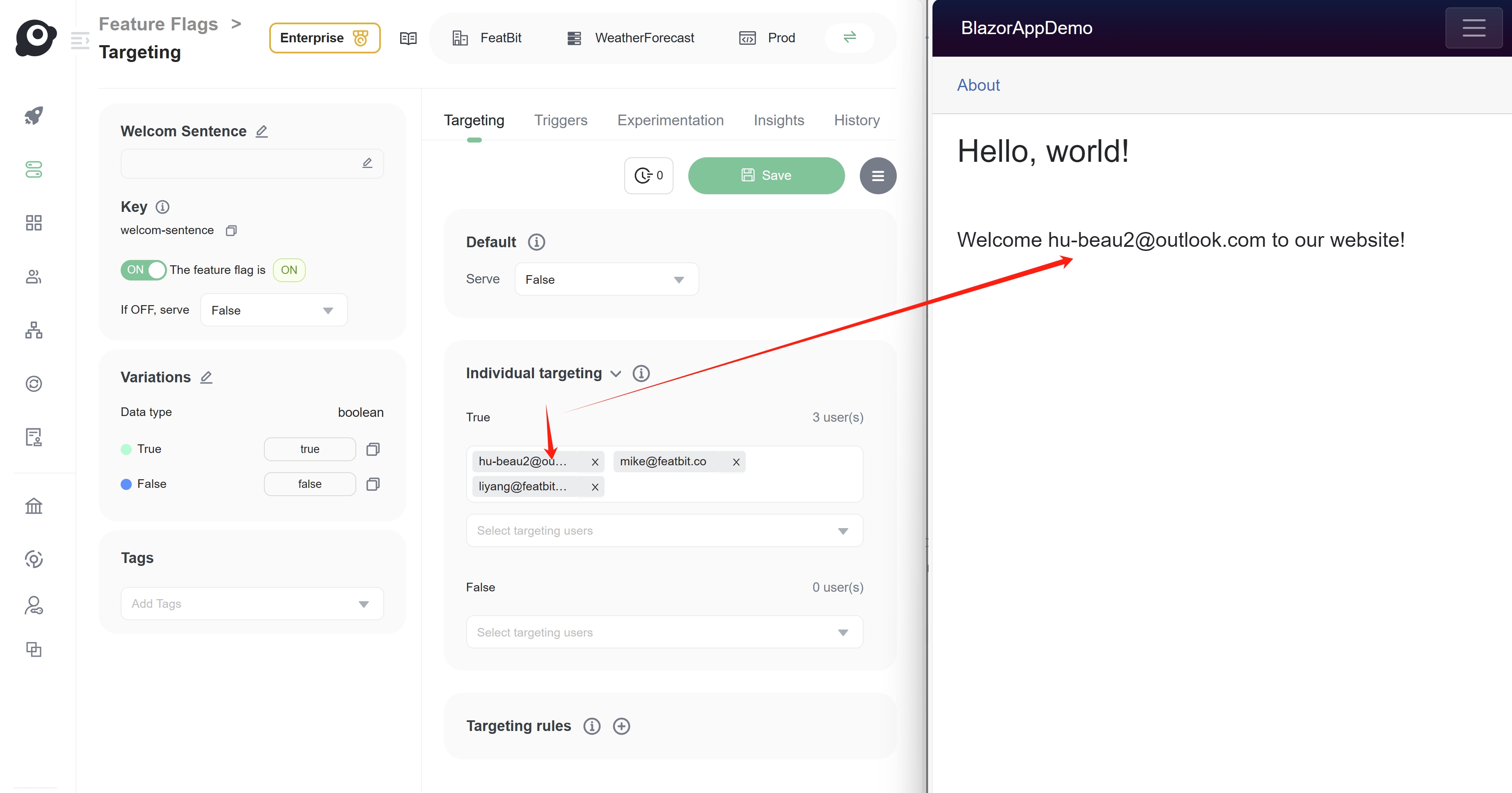Open the end users sidebar icon

click(x=34, y=277)
